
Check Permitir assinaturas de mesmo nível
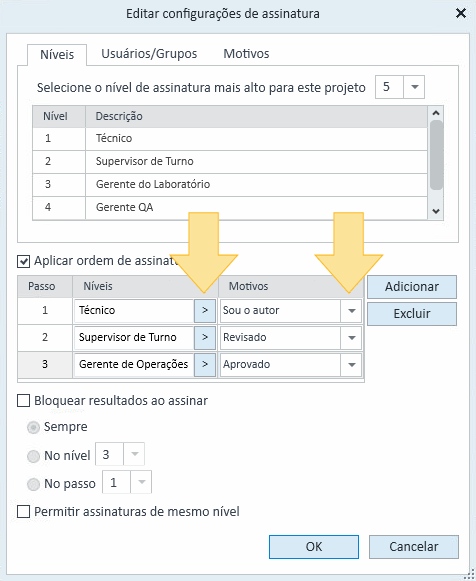(x=24, y=512)
